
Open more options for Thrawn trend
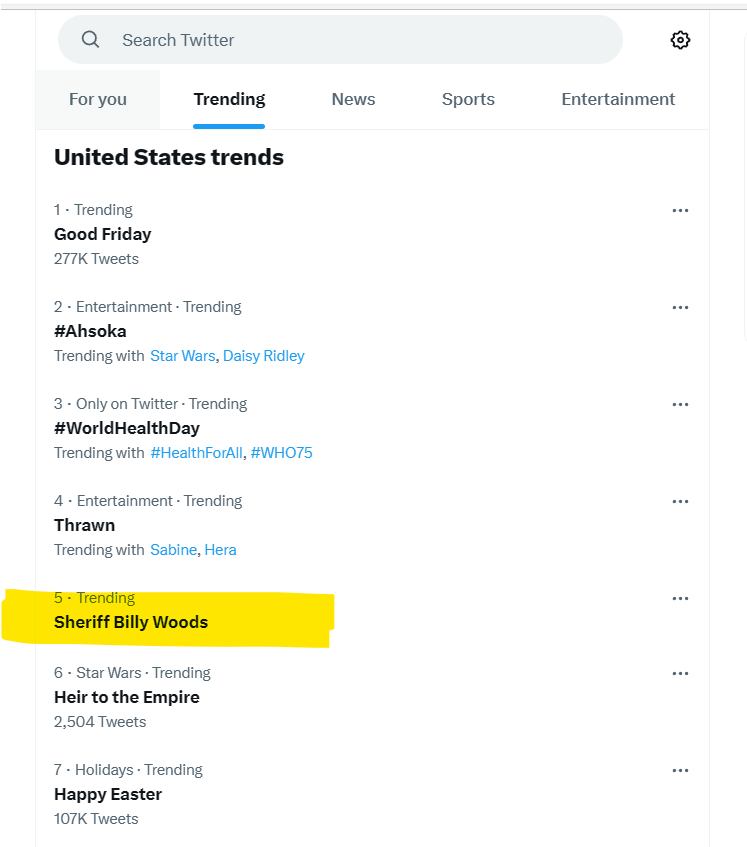680,501
